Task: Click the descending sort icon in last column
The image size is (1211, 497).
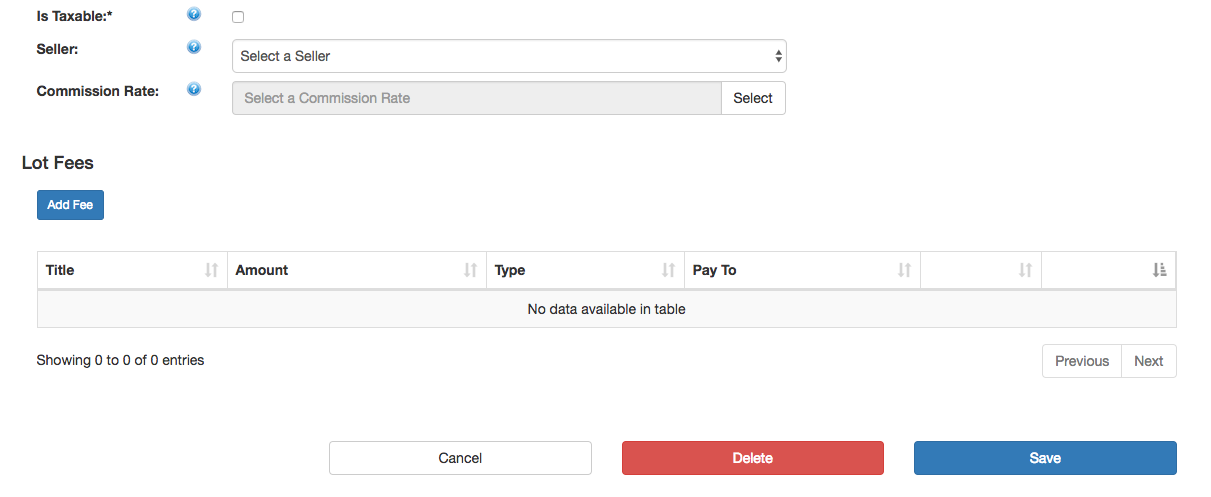Action: click(x=1159, y=270)
